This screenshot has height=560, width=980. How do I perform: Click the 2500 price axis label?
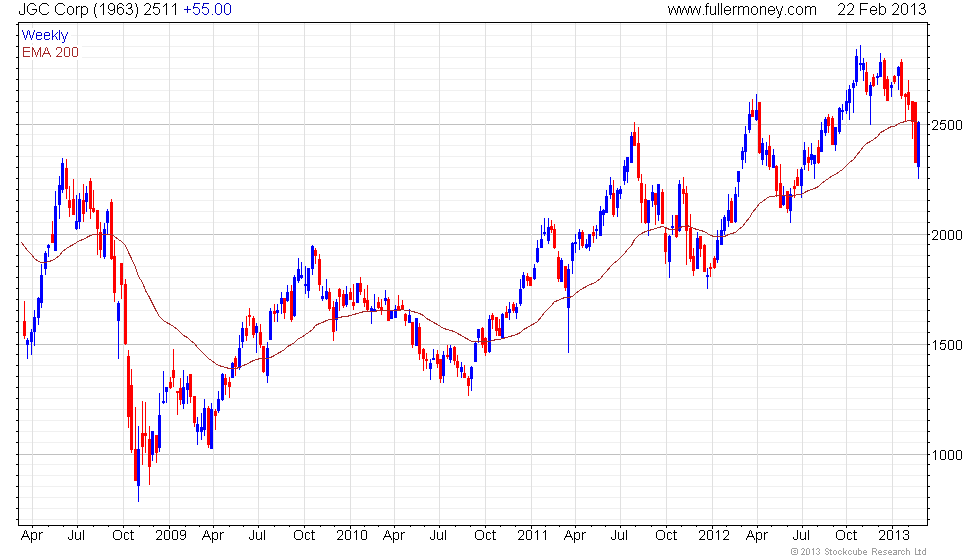[x=947, y=125]
